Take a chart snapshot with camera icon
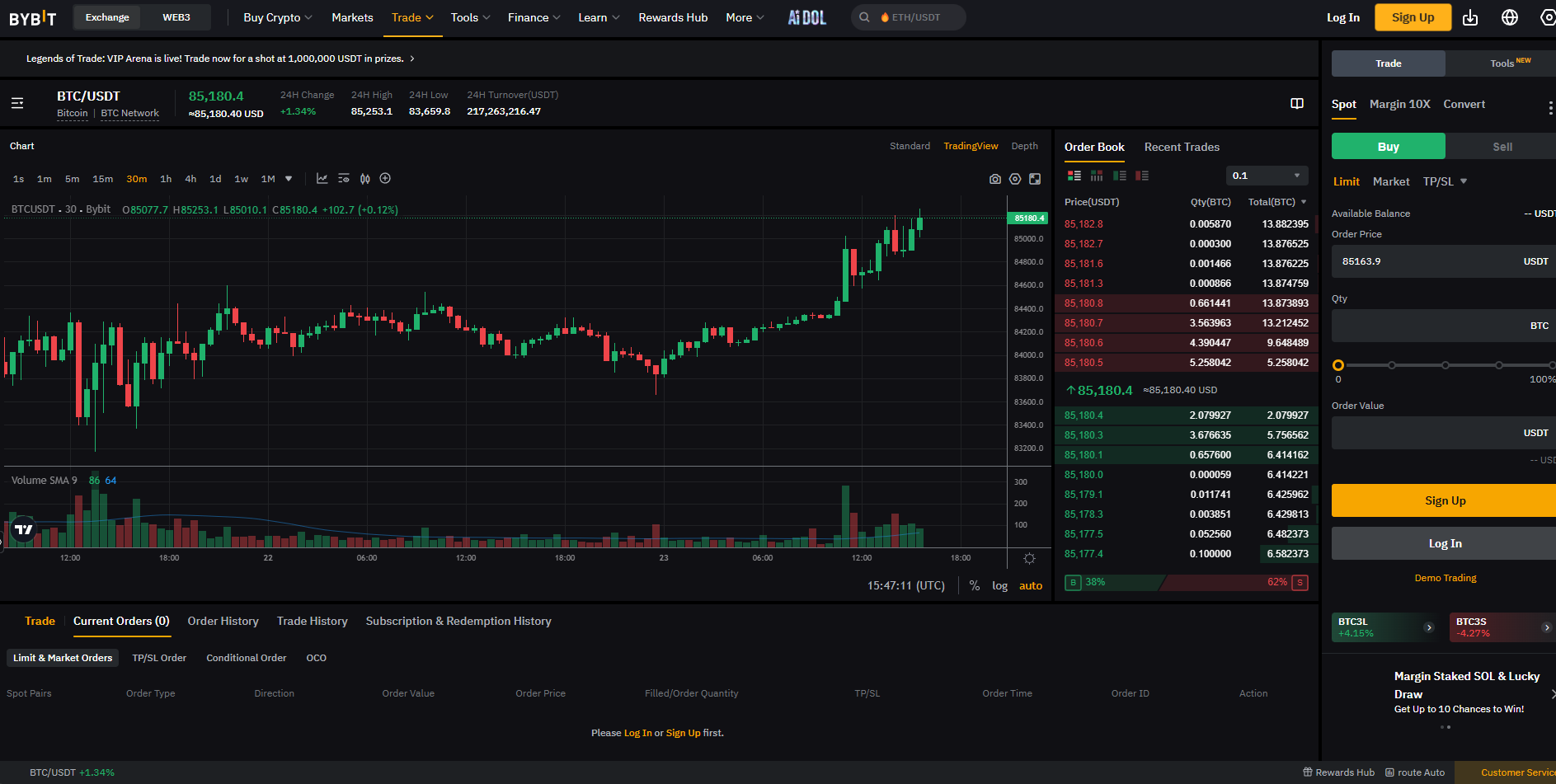The width and height of the screenshot is (1556, 784). tap(995, 179)
